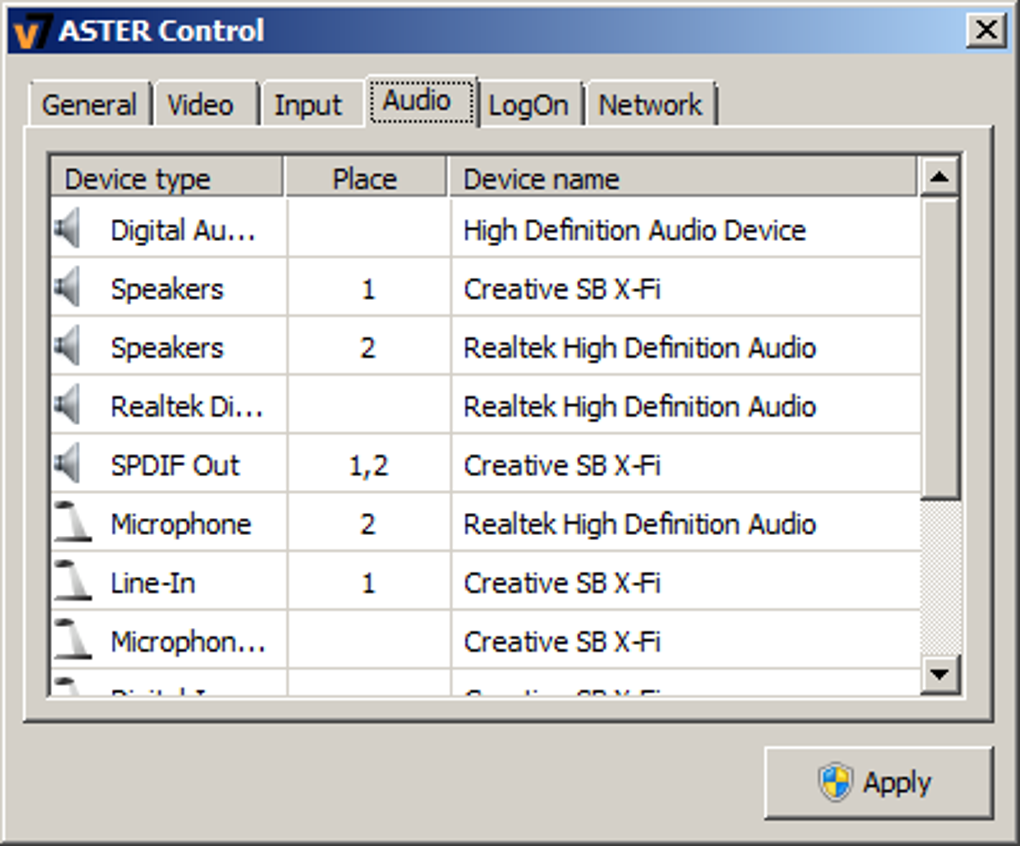1020x846 pixels.
Task: Click the microphone icon for Realtek Microphone row
Action: point(72,523)
